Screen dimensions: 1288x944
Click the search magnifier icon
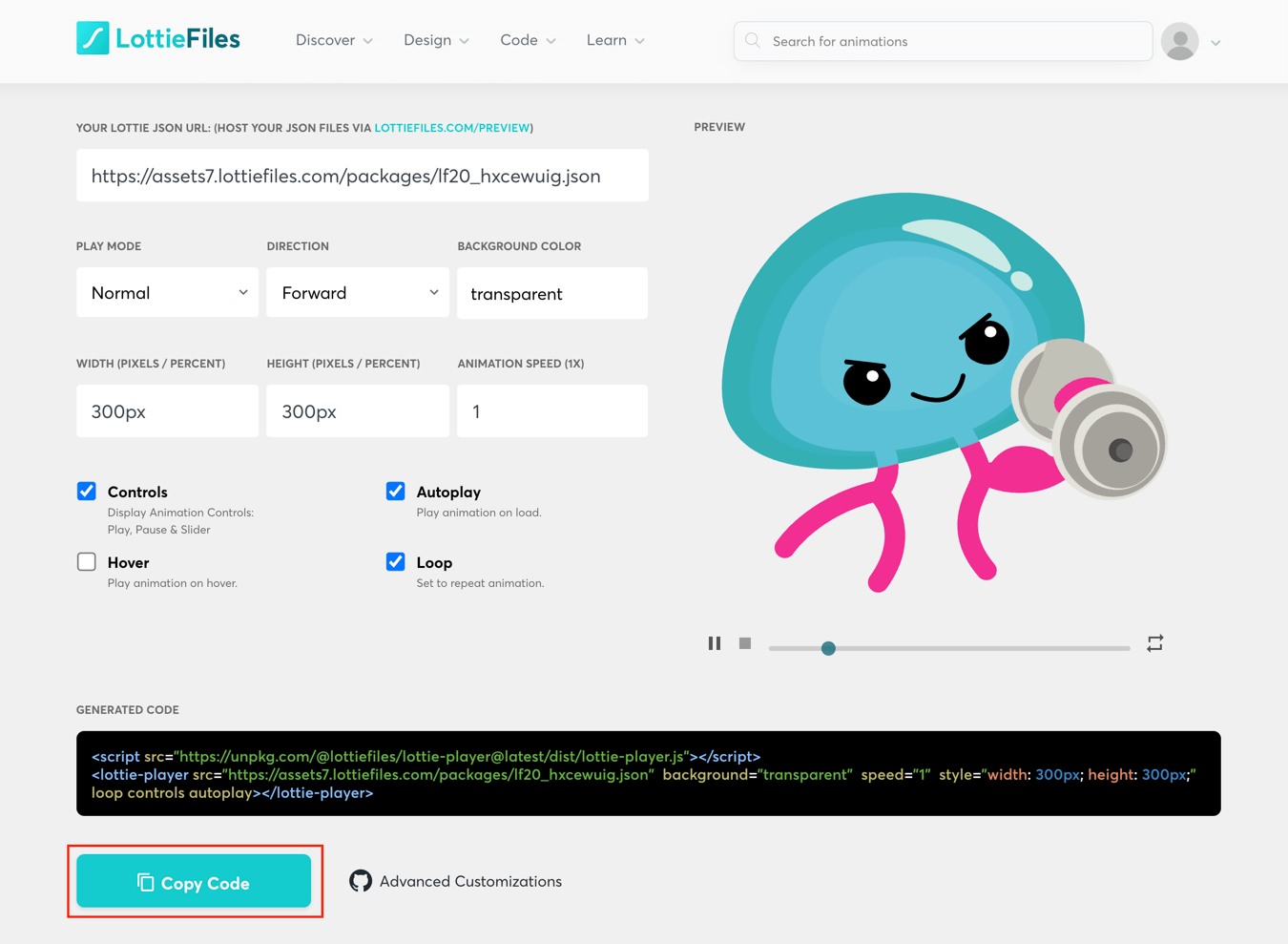coord(753,41)
